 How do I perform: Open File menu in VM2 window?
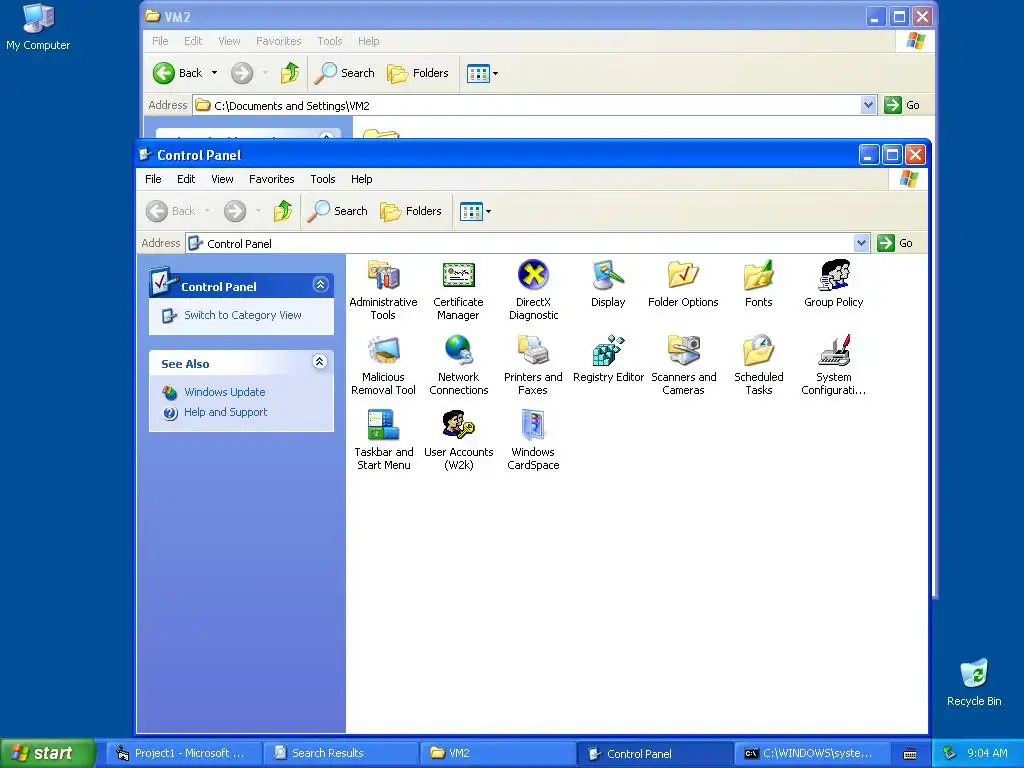160,41
